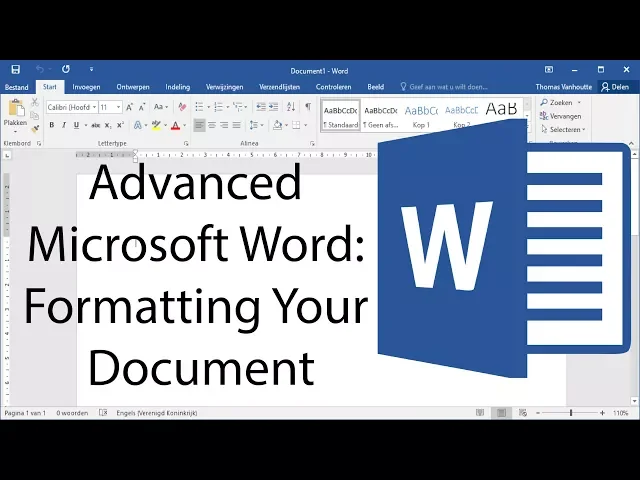Click the Zoeken find button
This screenshot has height=480, width=640.
pyautogui.click(x=557, y=102)
